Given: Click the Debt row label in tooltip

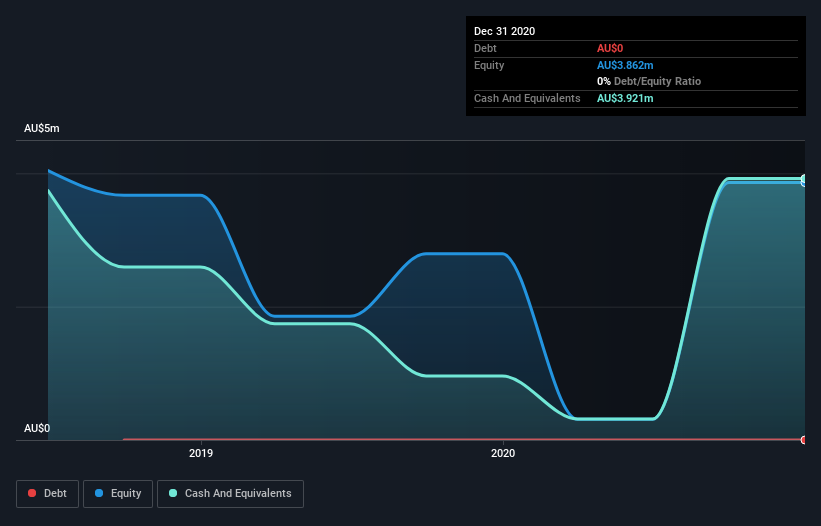Looking at the screenshot, I should point(485,49).
